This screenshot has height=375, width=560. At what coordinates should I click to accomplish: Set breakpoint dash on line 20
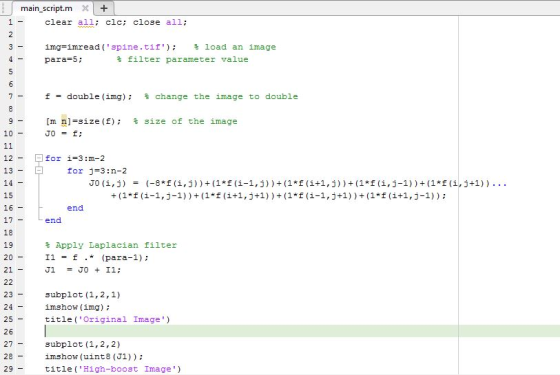pyautogui.click(x=20, y=257)
